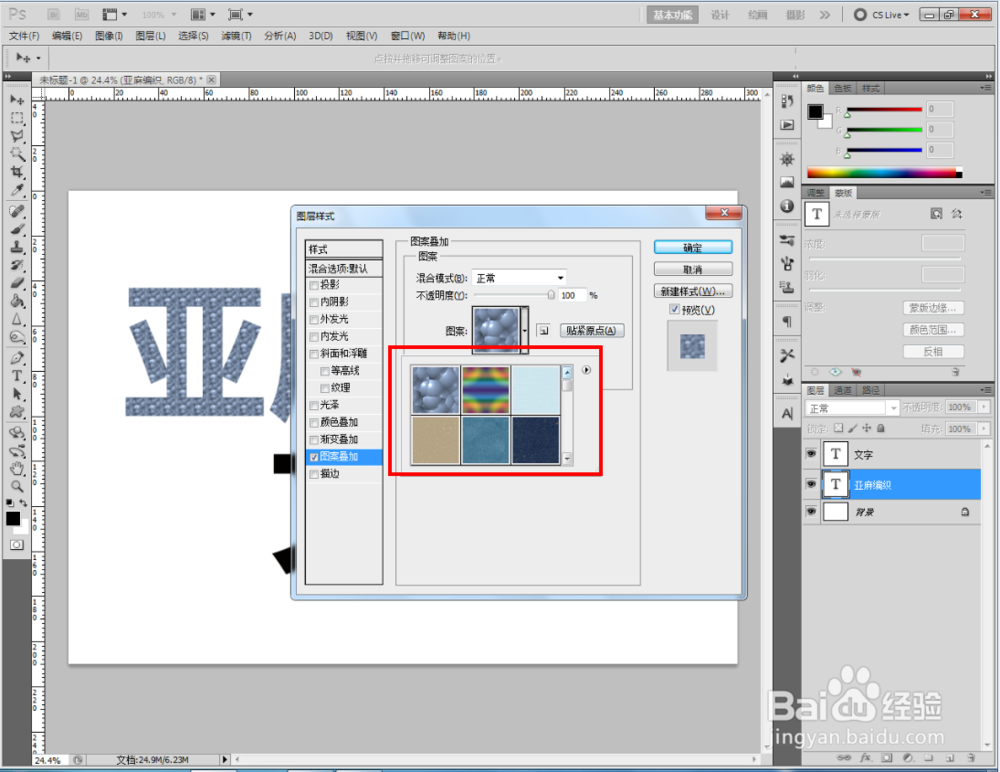Uncheck the 图案叠加 checkbox
Screen dimensions: 1000x772
click(314, 457)
